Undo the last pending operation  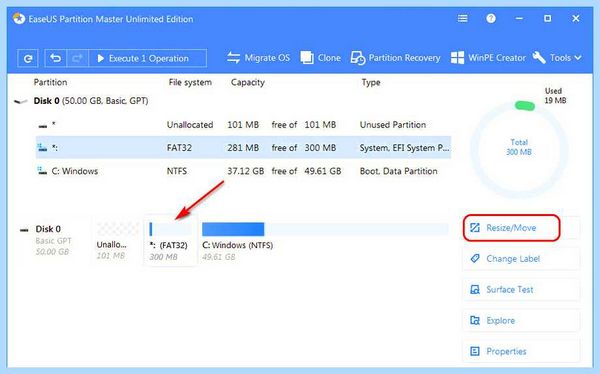56,58
